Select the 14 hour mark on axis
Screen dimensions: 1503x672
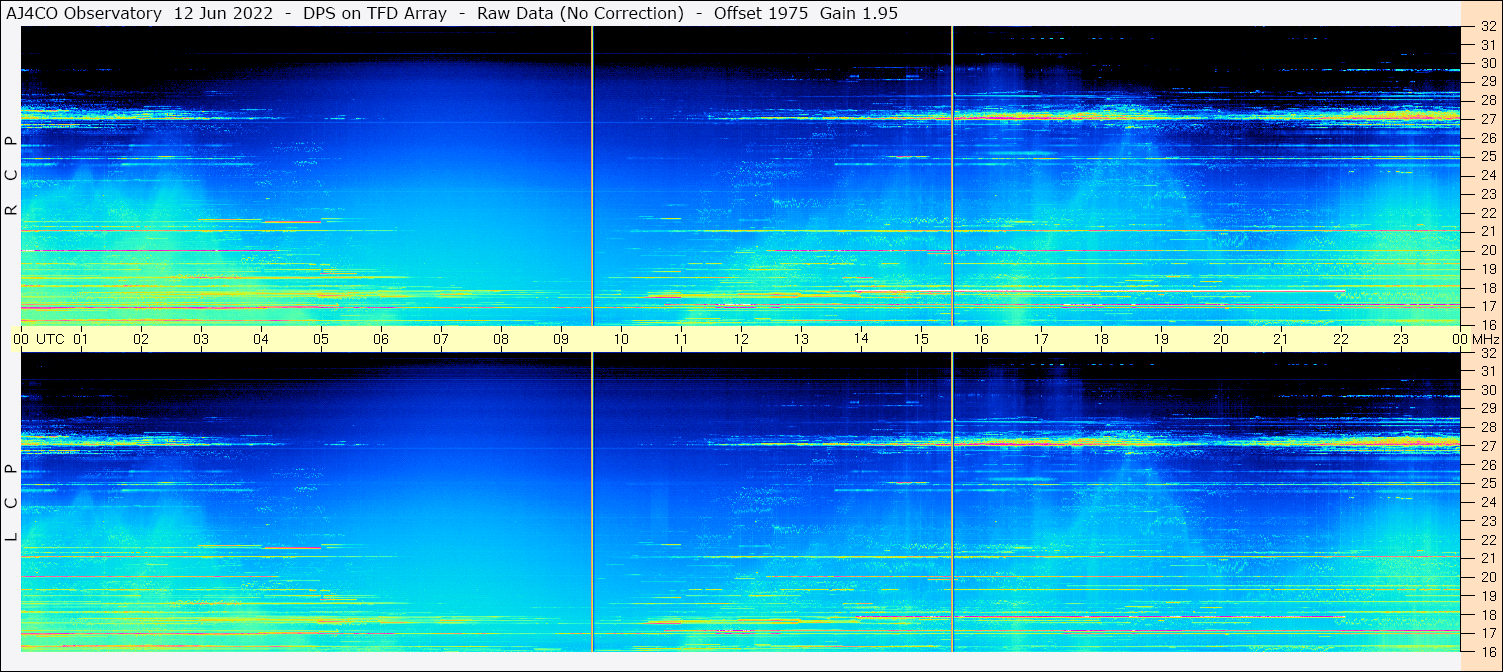tap(861, 339)
